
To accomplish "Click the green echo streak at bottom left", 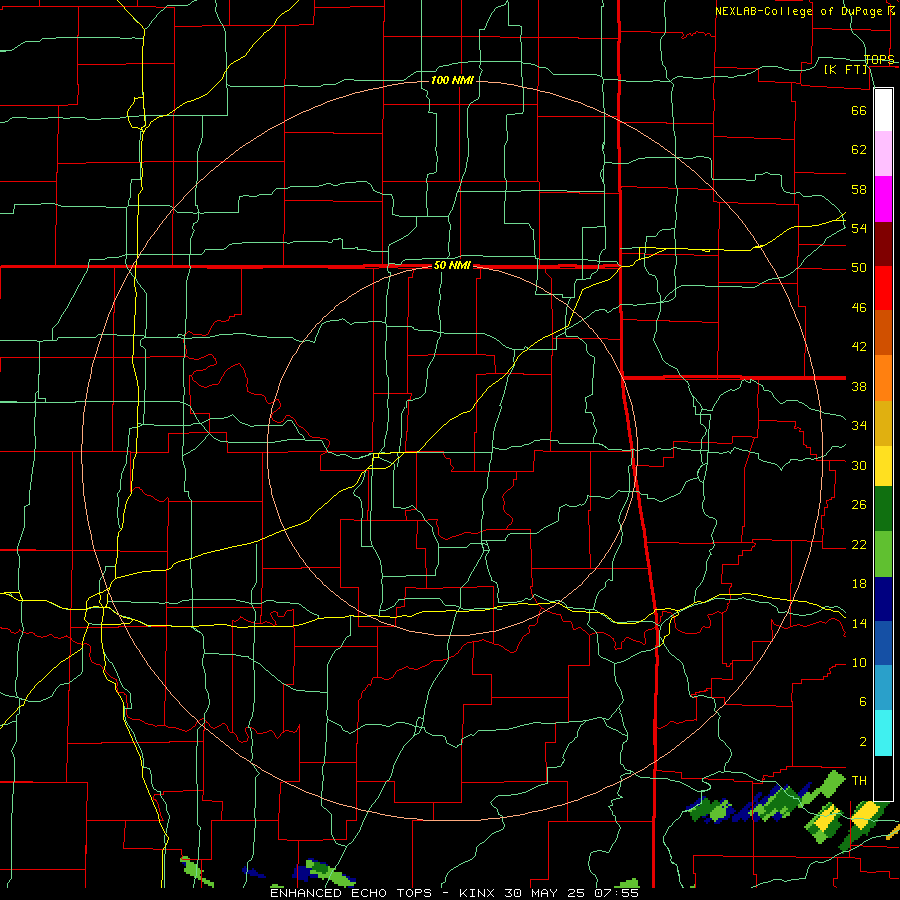I will click(x=196, y=871).
